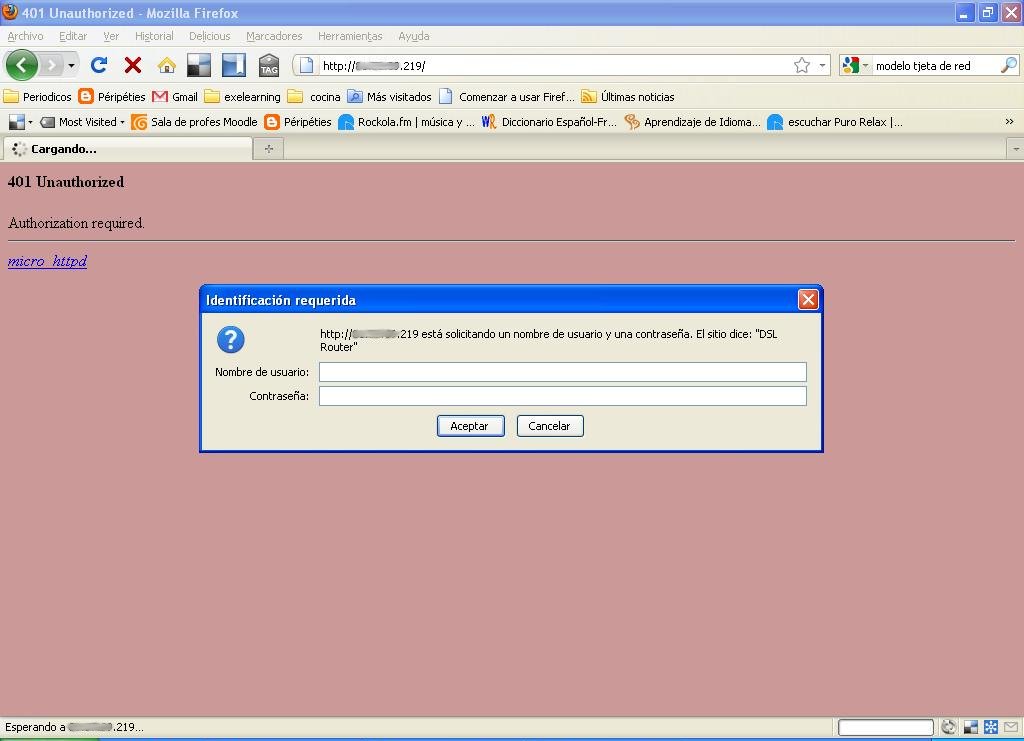
Task: Open the back/forward history dropdown arrow
Action: tap(72, 66)
